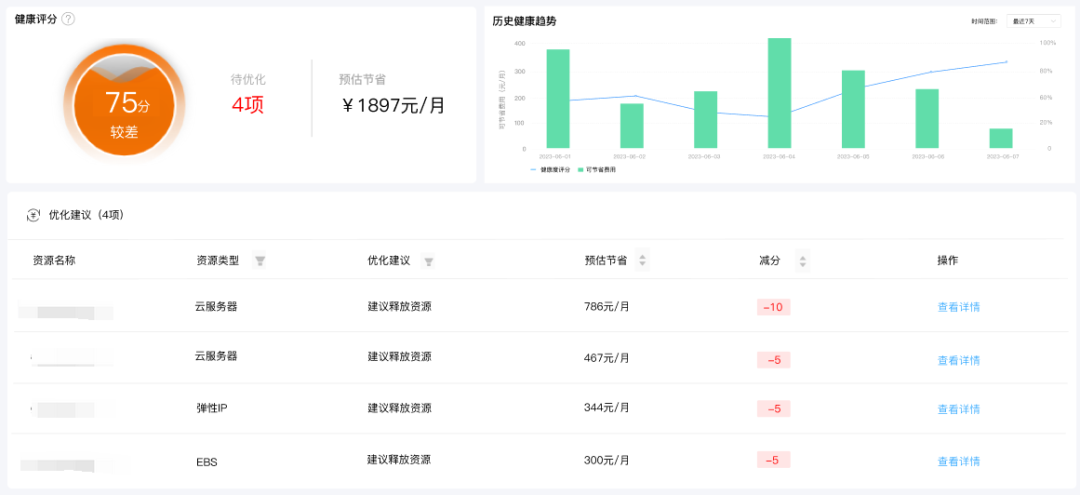Image resolution: width=1080 pixels, height=495 pixels.
Task: Click 建议释放资源 in the 弹性IP row
Action: (x=399, y=408)
